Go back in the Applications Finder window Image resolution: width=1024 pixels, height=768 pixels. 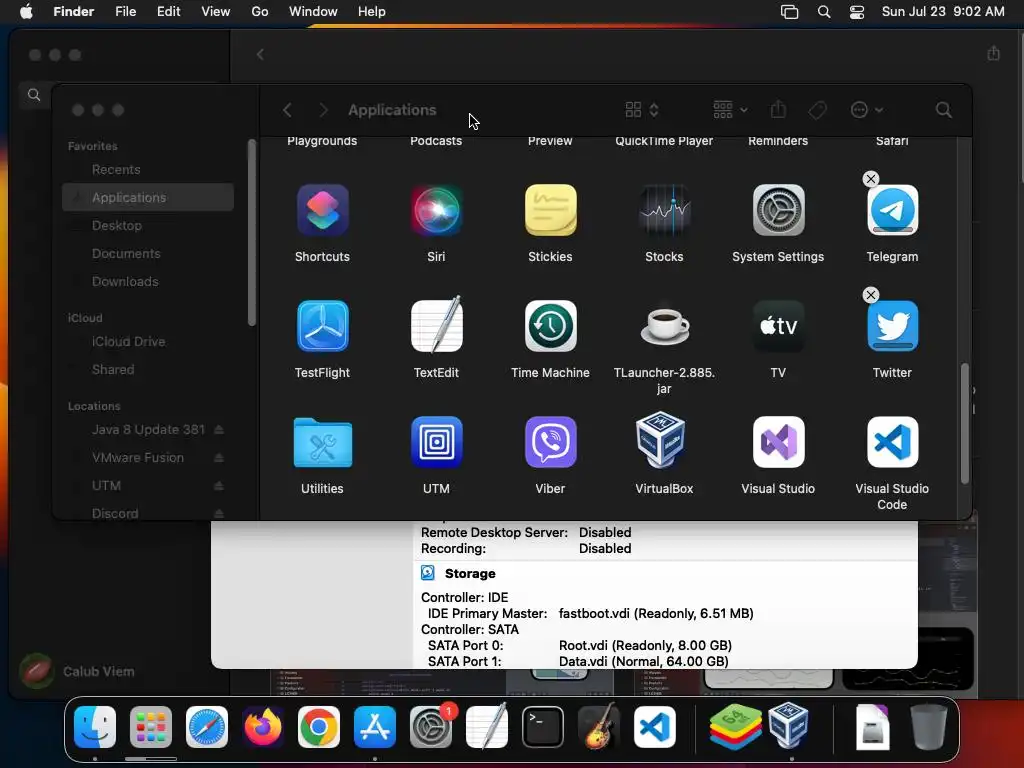(287, 110)
